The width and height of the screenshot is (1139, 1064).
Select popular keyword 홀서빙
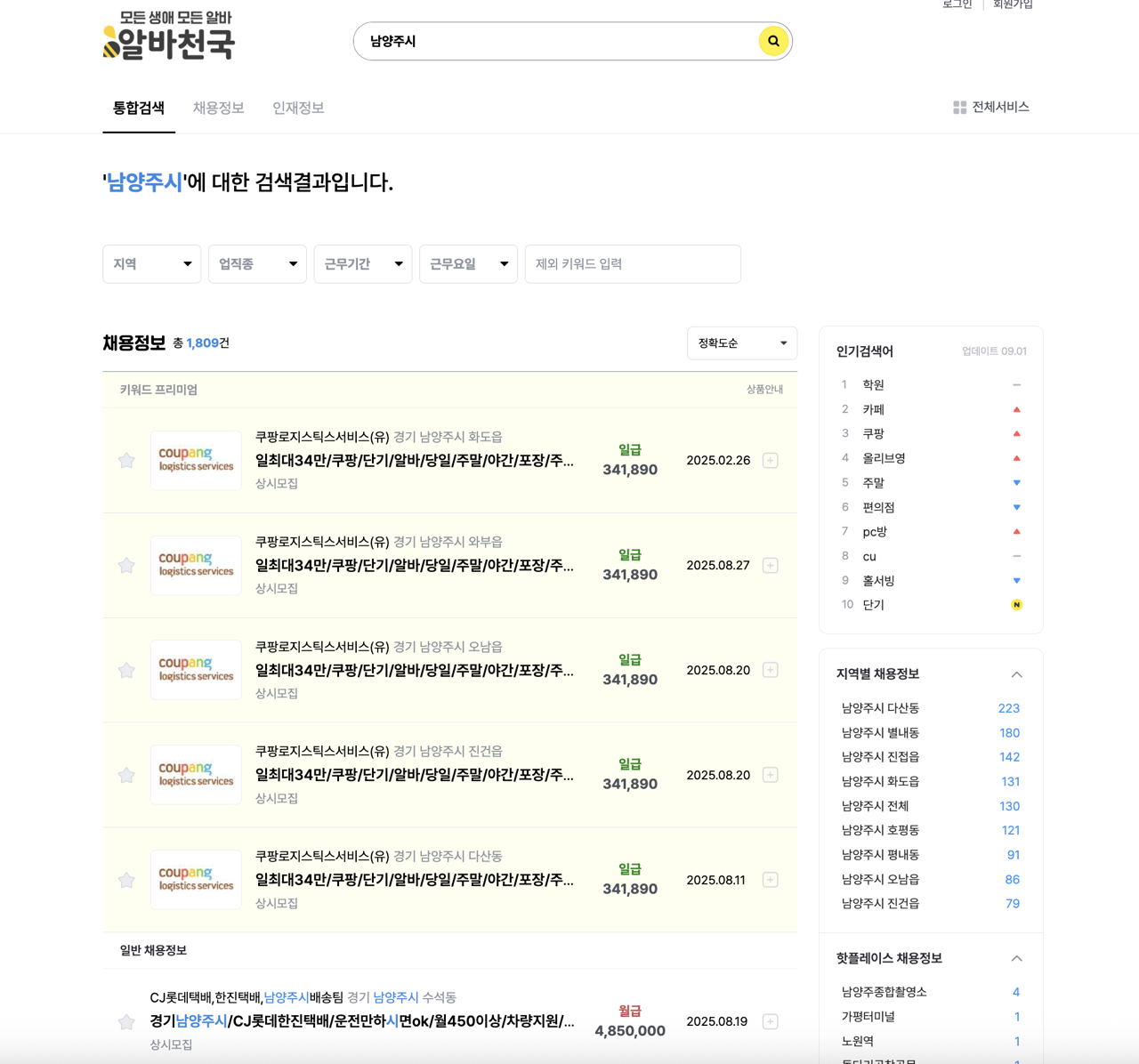click(878, 581)
